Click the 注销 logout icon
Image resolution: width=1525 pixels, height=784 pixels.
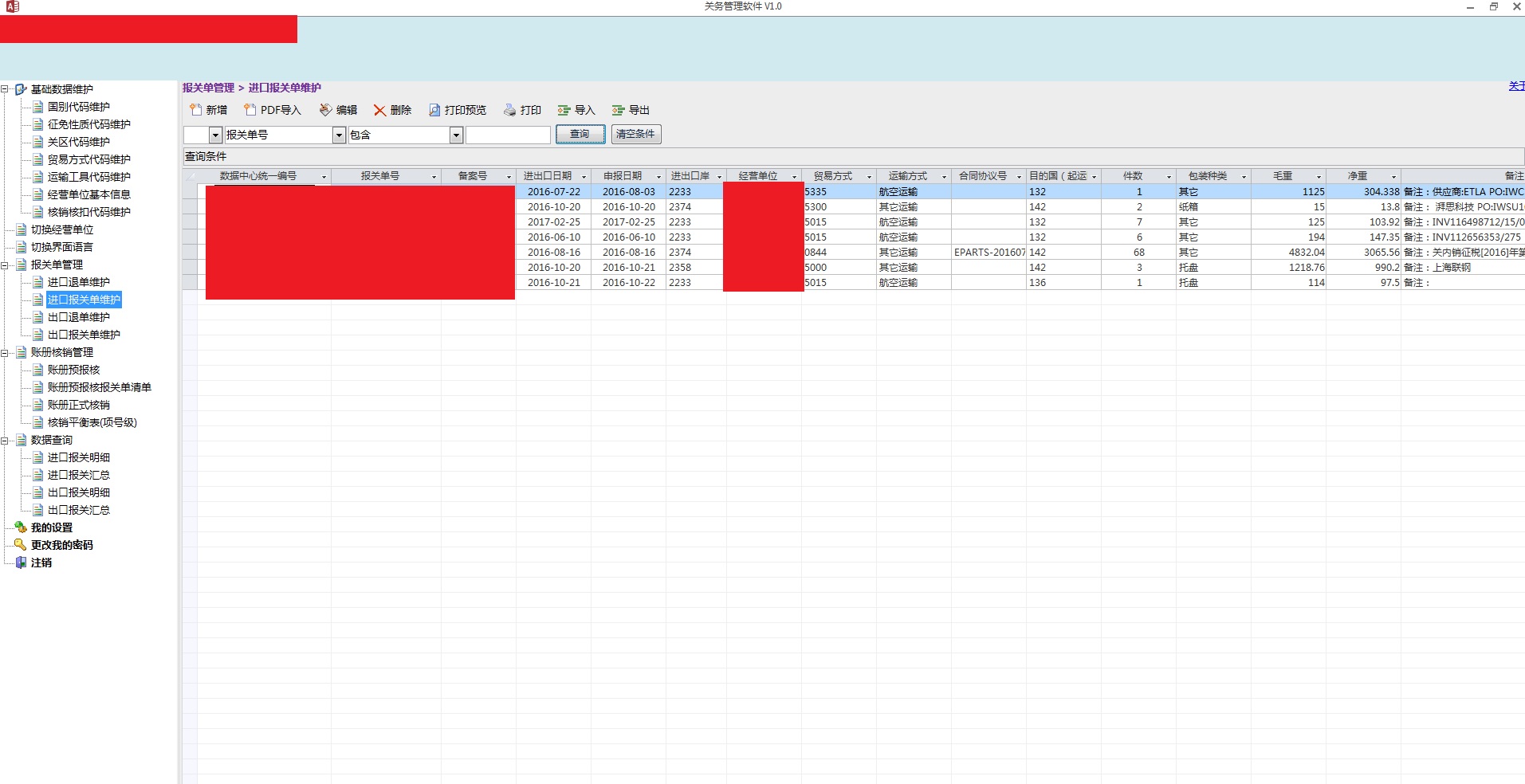coord(21,563)
